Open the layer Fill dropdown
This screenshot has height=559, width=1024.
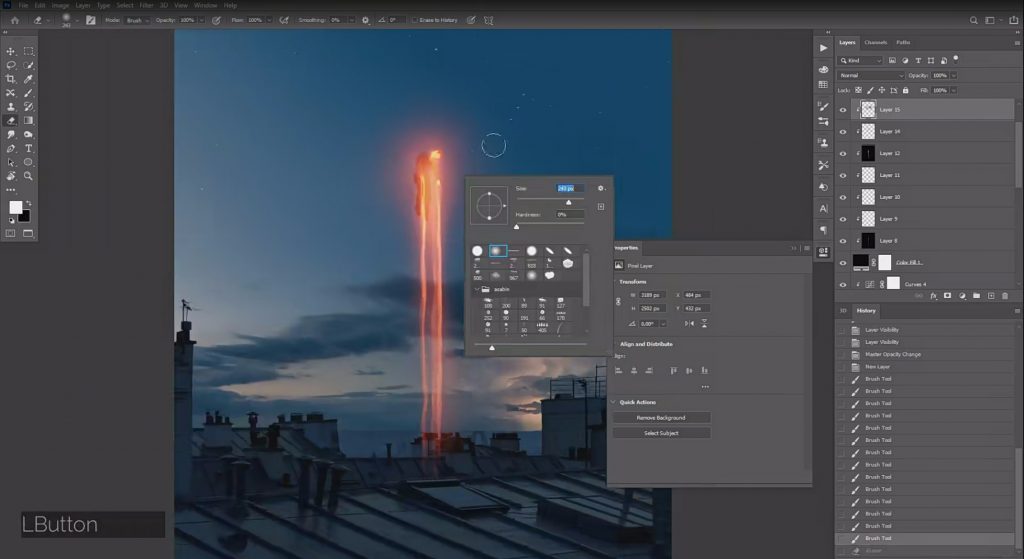(x=954, y=91)
